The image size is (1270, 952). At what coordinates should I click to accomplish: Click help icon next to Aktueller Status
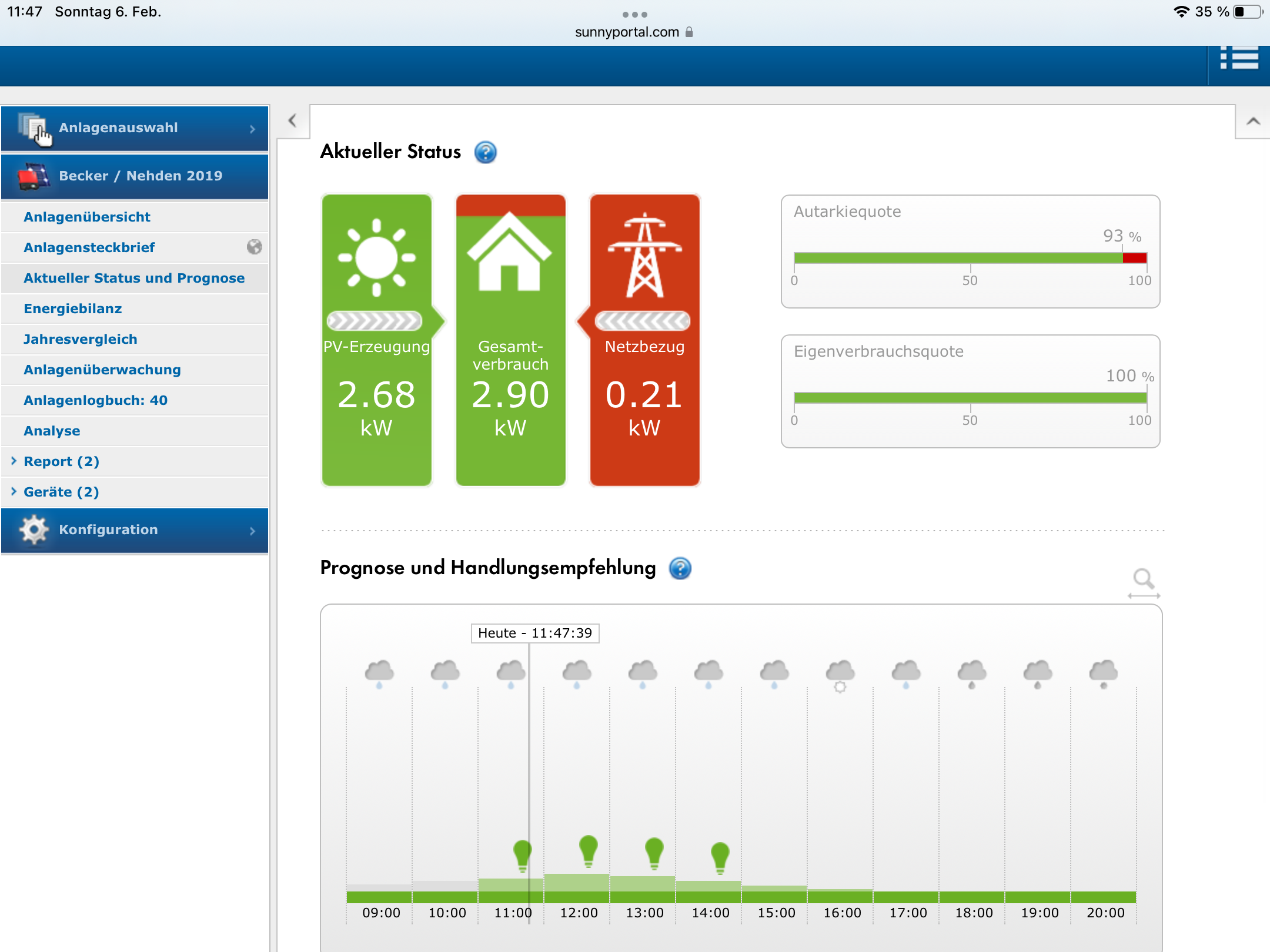tap(485, 152)
